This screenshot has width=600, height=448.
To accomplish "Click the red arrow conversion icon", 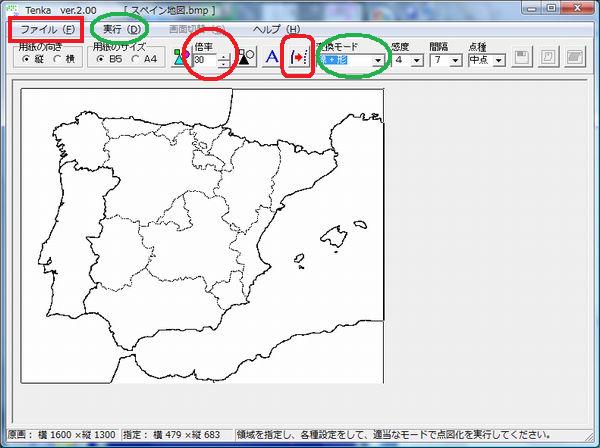I will pyautogui.click(x=297, y=59).
